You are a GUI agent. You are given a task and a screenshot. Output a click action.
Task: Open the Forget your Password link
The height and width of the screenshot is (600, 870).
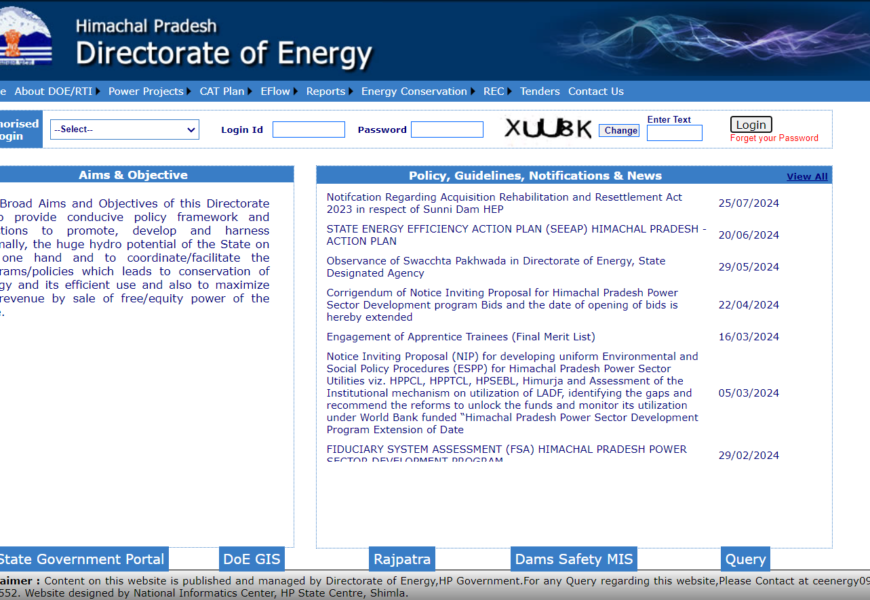tap(774, 138)
